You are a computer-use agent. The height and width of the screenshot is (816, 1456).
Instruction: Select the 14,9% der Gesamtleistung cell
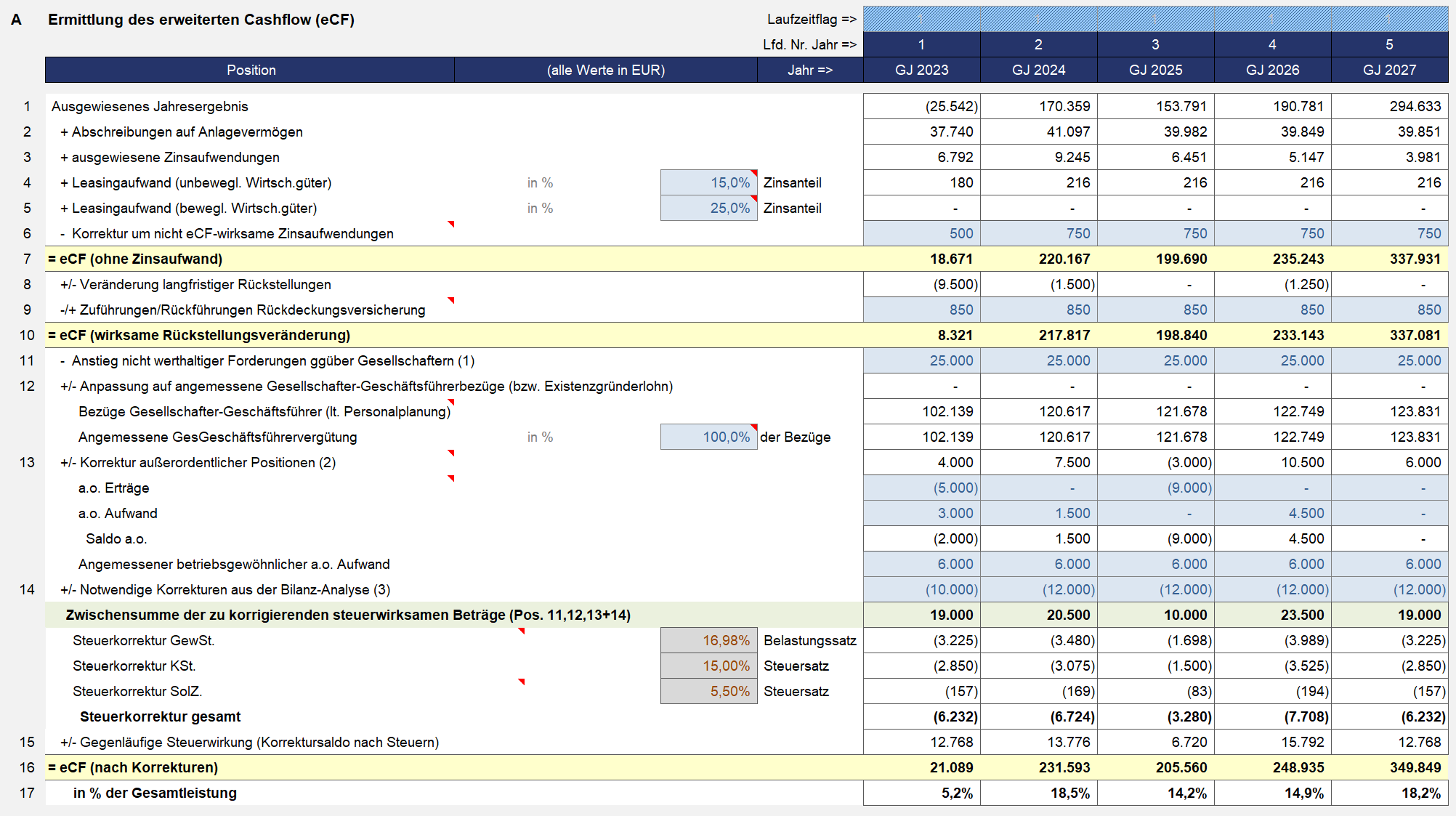1272,793
